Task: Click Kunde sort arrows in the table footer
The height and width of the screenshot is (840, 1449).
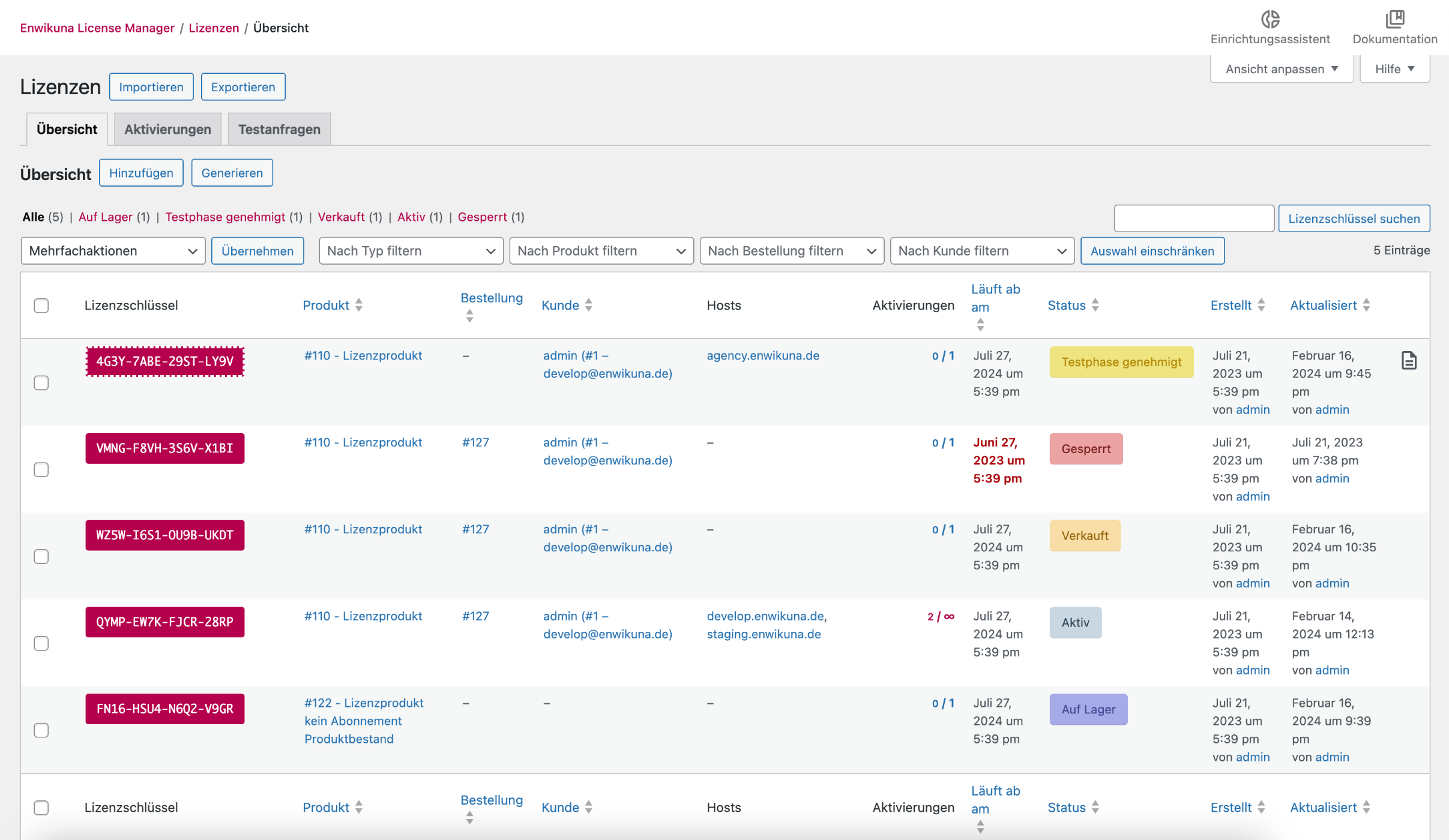Action: pos(588,807)
